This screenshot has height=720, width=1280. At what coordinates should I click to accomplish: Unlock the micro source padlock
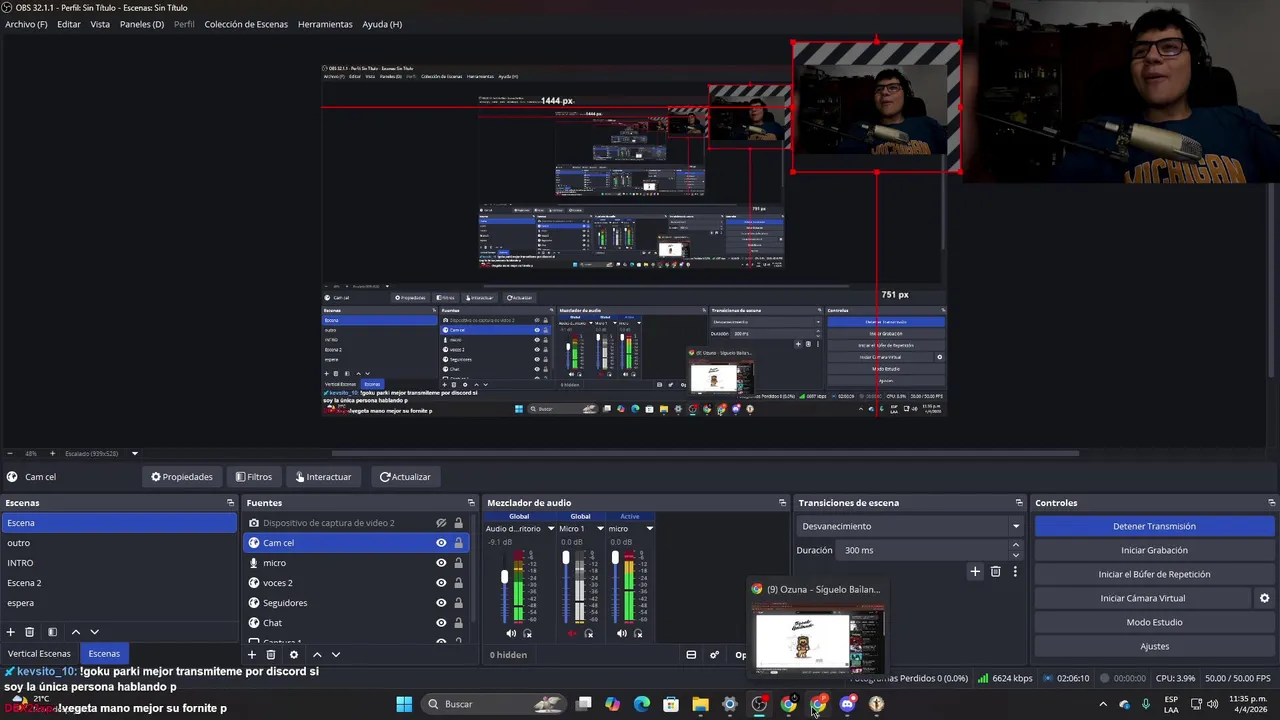(459, 563)
